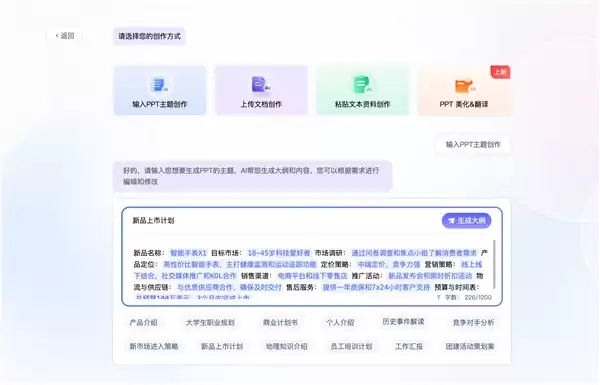600x385 pixels.
Task: Select the 商业计划书 topic suggestion
Action: pos(280,323)
